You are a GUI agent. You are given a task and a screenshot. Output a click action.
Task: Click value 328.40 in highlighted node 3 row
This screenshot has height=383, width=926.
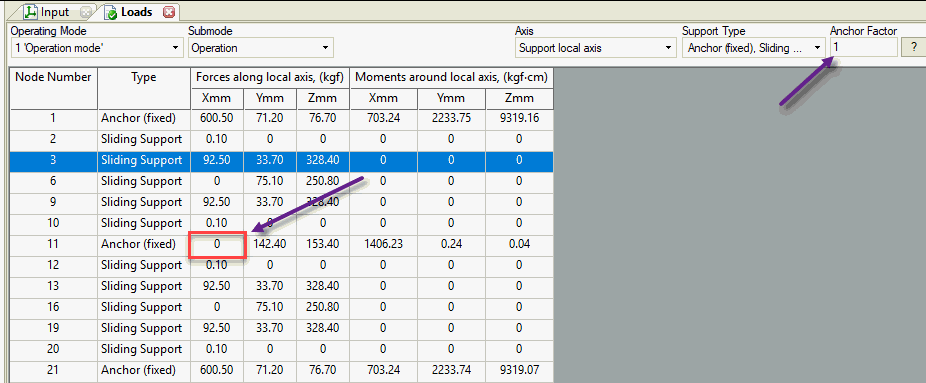322,160
